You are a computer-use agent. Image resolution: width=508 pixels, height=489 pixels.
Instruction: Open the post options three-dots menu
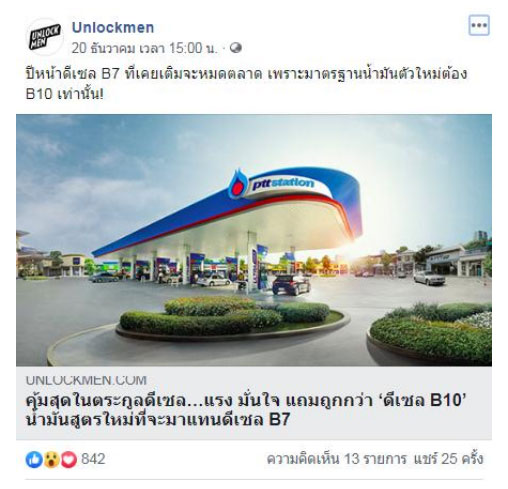[x=479, y=25]
